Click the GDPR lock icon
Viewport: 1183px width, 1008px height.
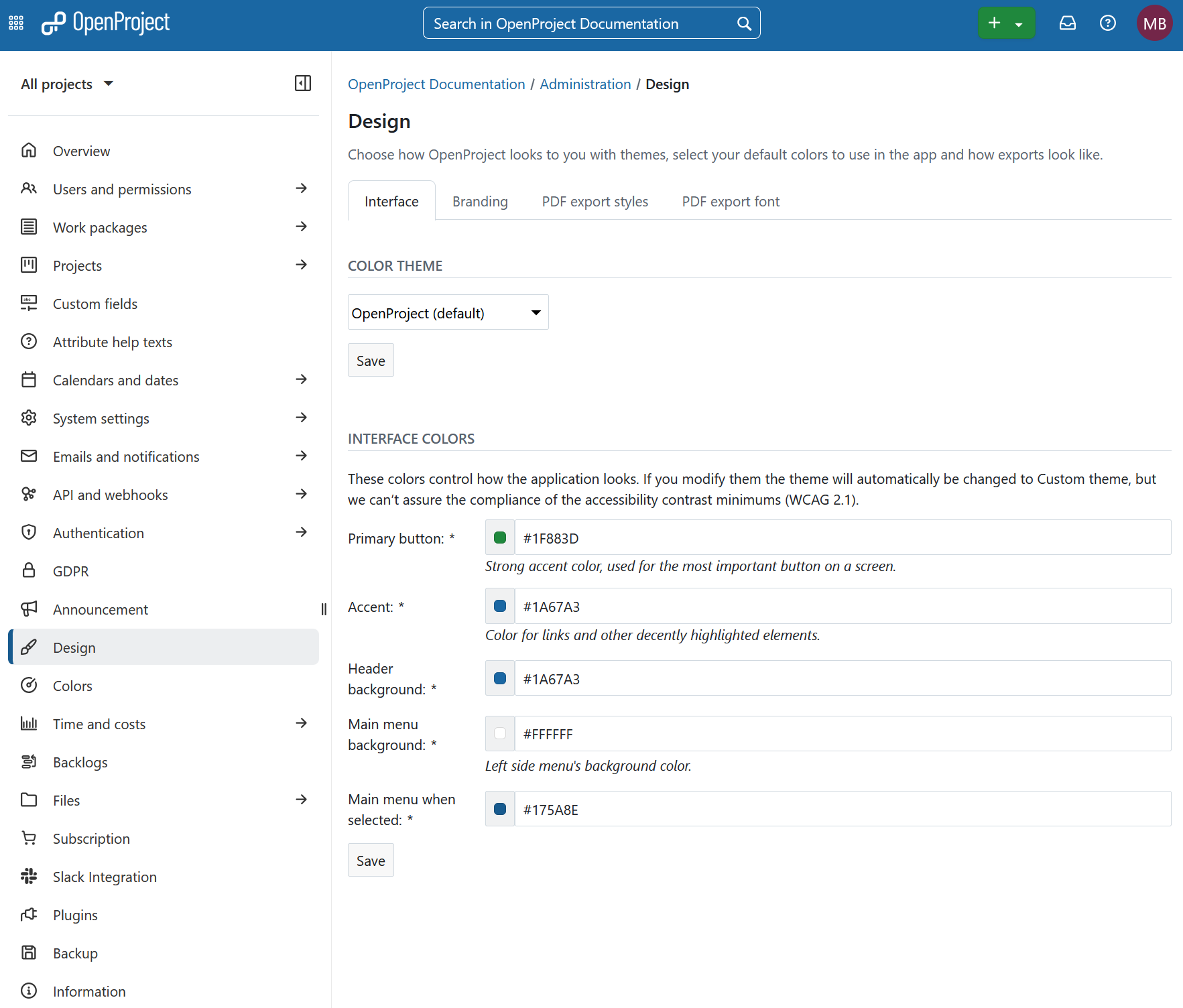point(29,570)
